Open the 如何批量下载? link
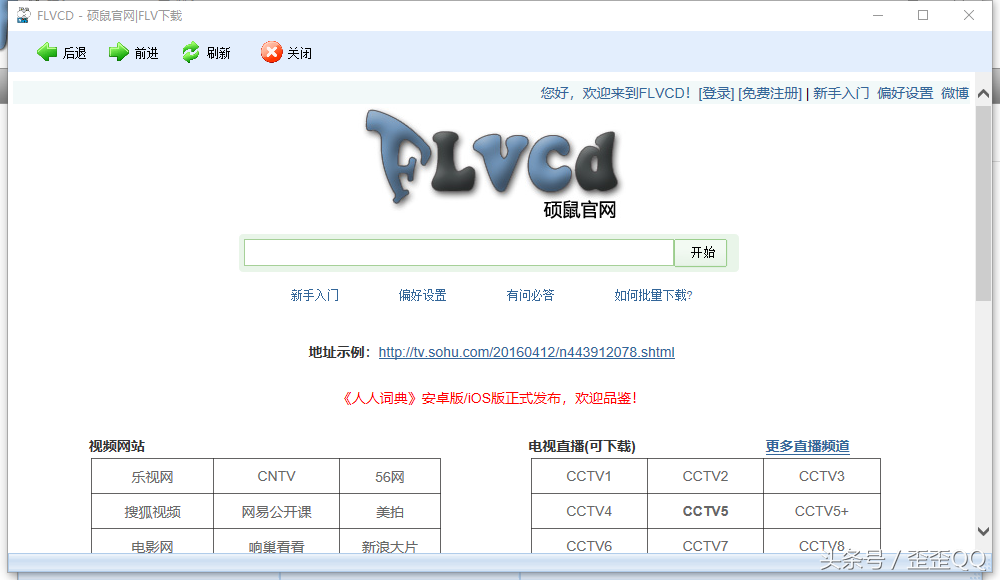The image size is (1000, 580). 653,295
